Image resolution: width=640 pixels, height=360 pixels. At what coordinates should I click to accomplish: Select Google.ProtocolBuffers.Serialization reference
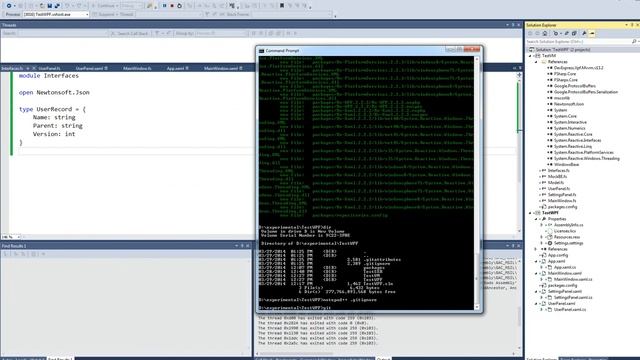click(x=586, y=92)
